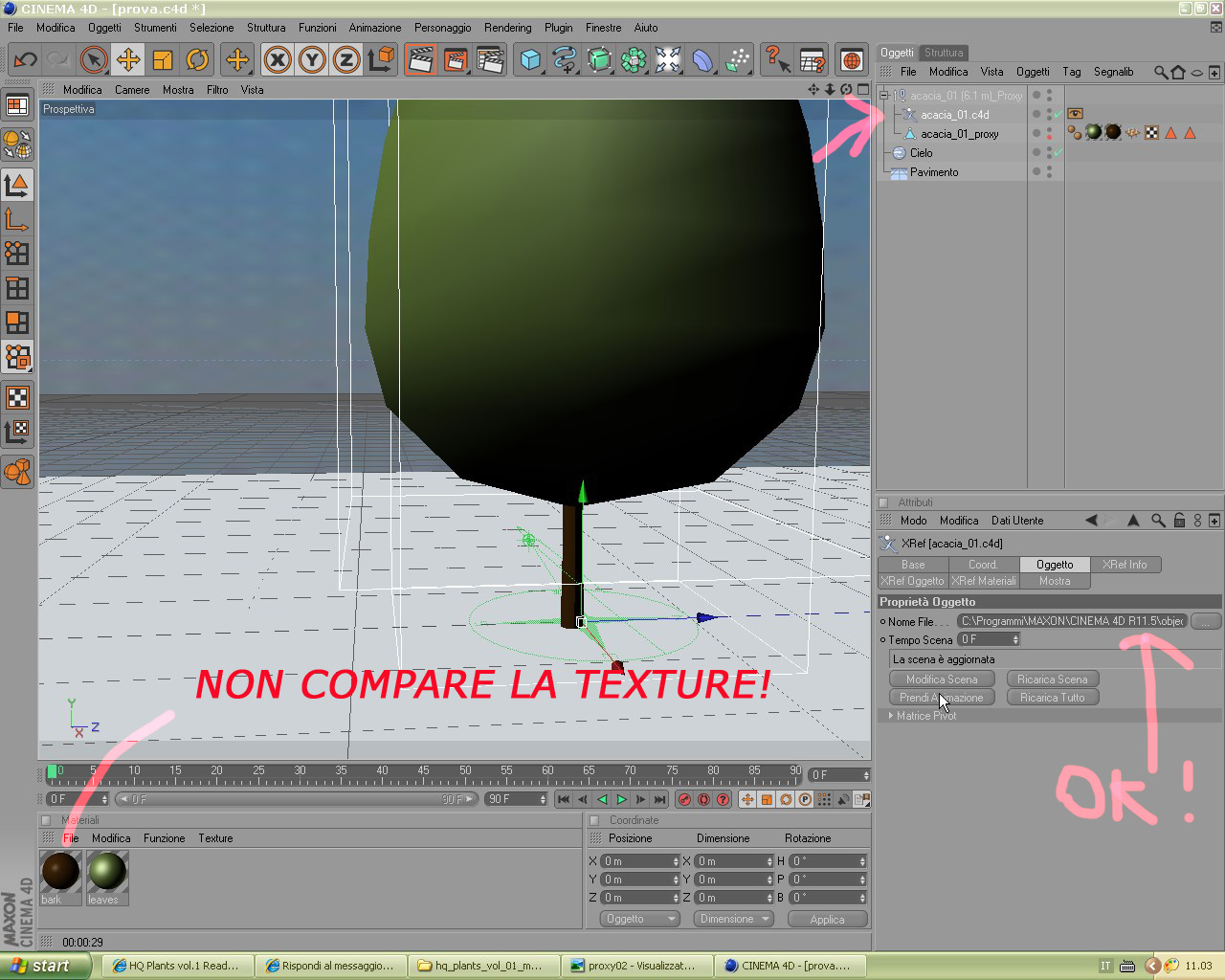
Task: Open the Content Browser globe icon
Action: click(852, 60)
